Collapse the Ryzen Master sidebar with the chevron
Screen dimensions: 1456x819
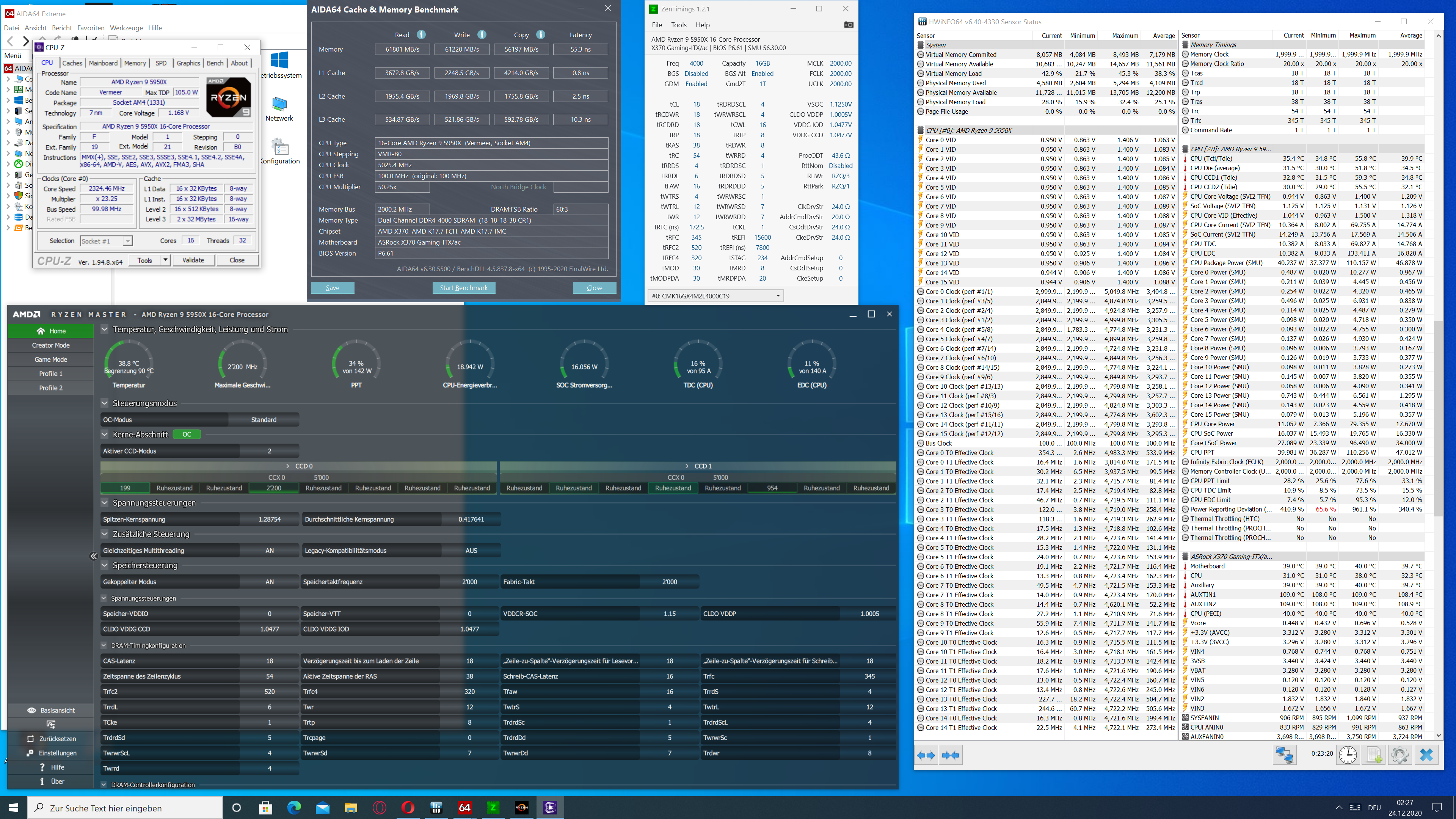(94, 556)
